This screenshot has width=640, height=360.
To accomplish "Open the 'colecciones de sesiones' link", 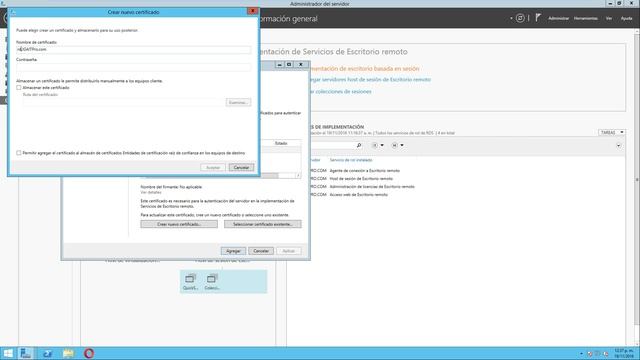I will [x=340, y=91].
